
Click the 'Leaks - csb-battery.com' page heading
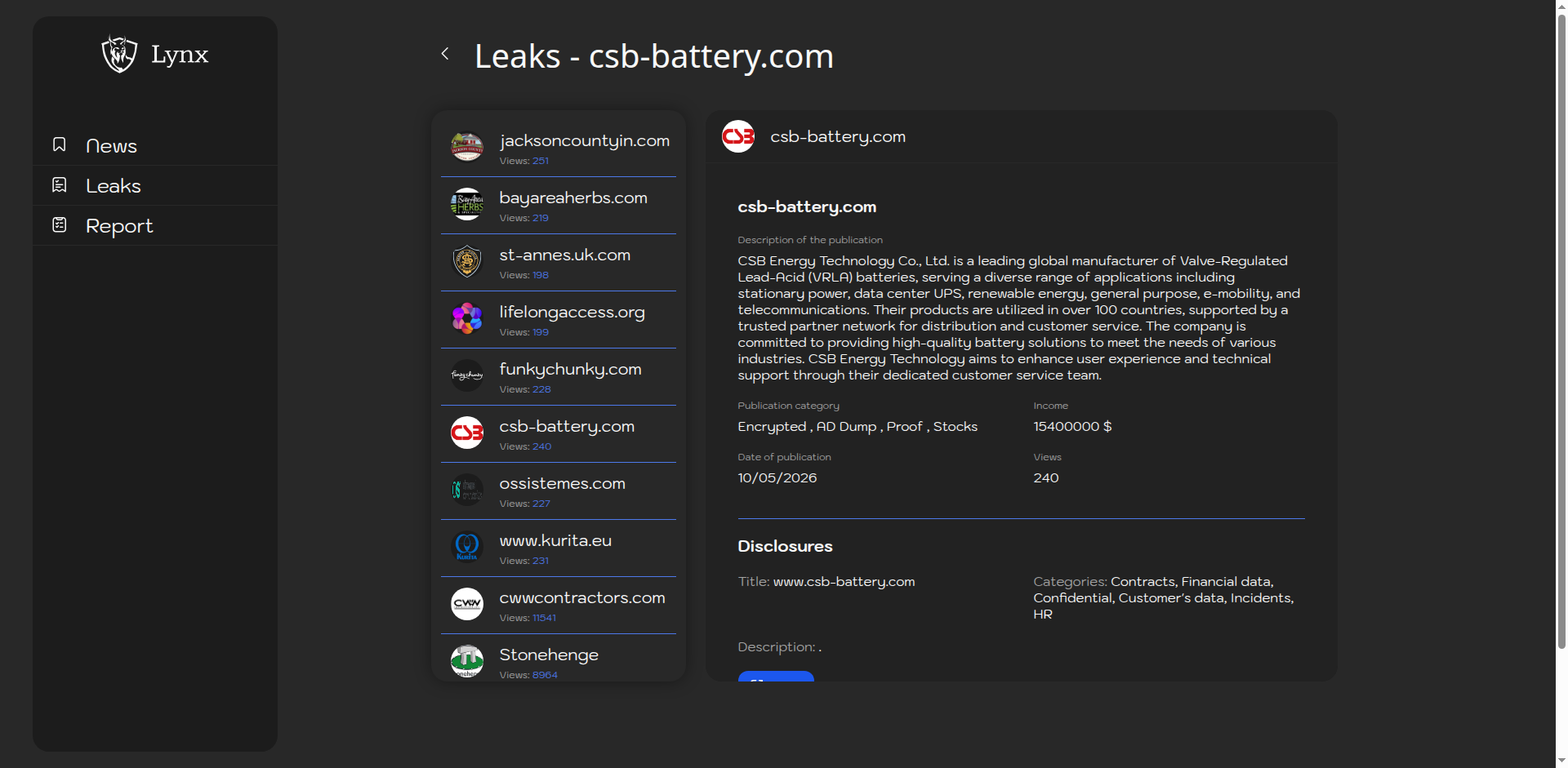pyautogui.click(x=654, y=56)
